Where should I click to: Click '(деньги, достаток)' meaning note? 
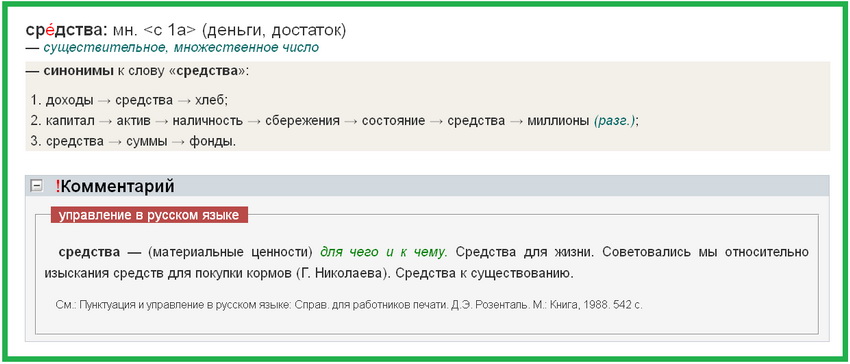275,30
